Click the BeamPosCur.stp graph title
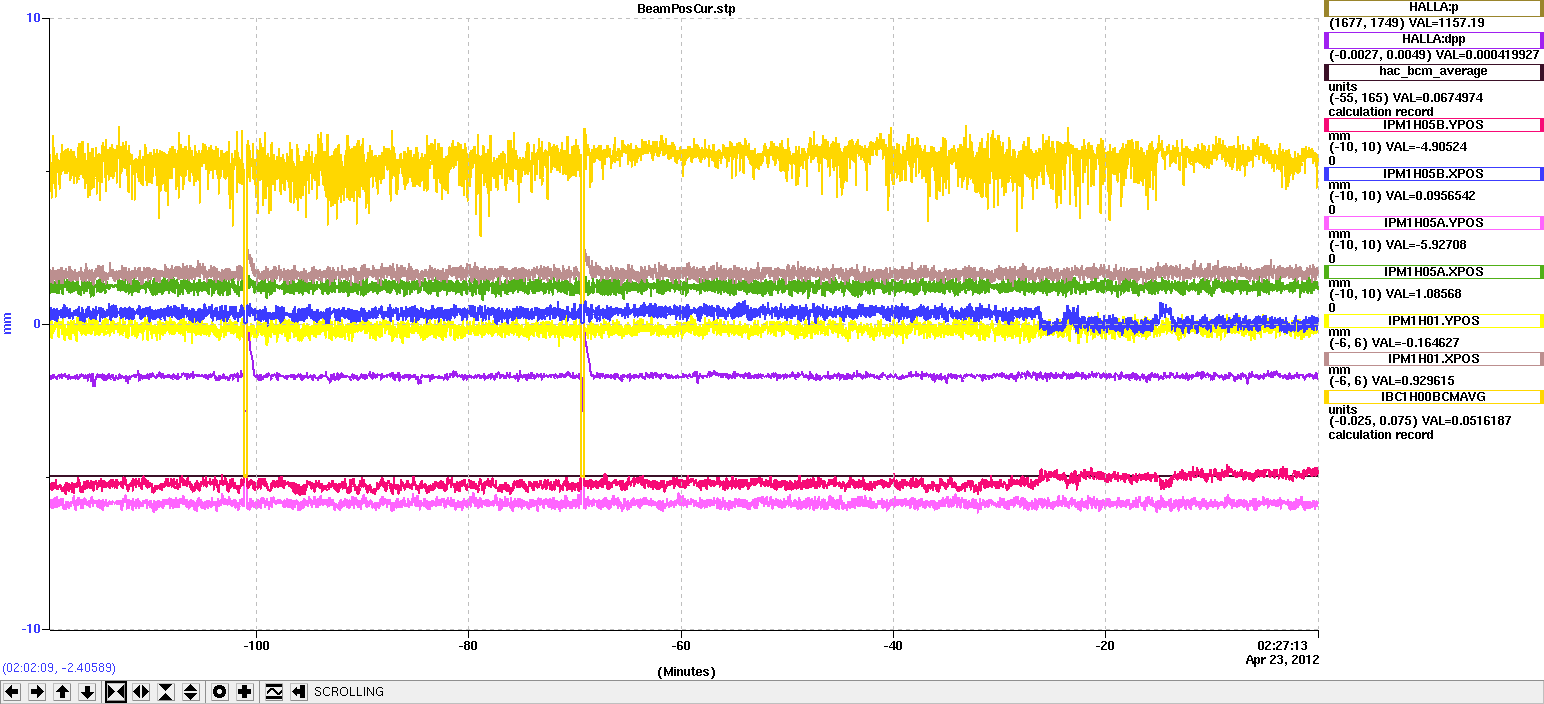The height and width of the screenshot is (704, 1544). 684,8
